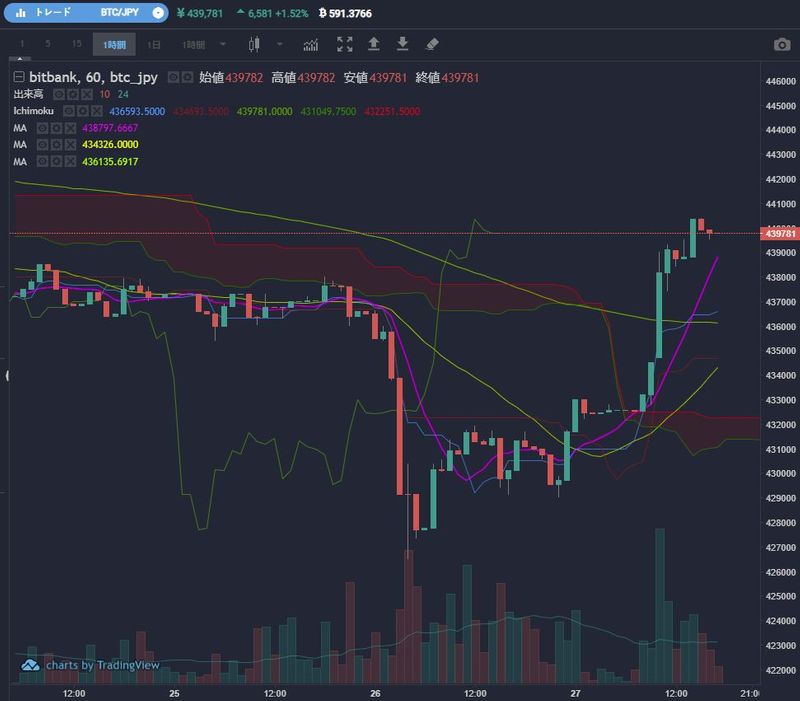Open the candlestick chart style selector

pos(254,45)
